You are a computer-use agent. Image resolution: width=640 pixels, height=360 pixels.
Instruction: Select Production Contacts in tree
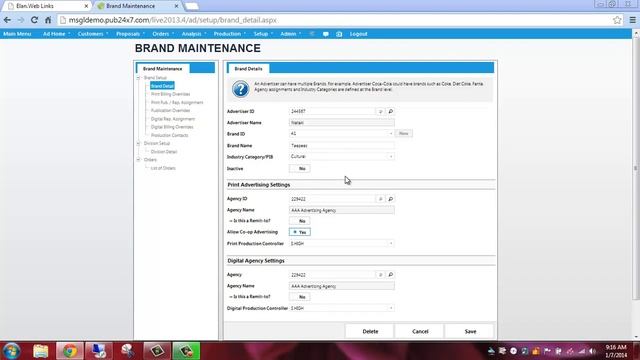point(169,135)
